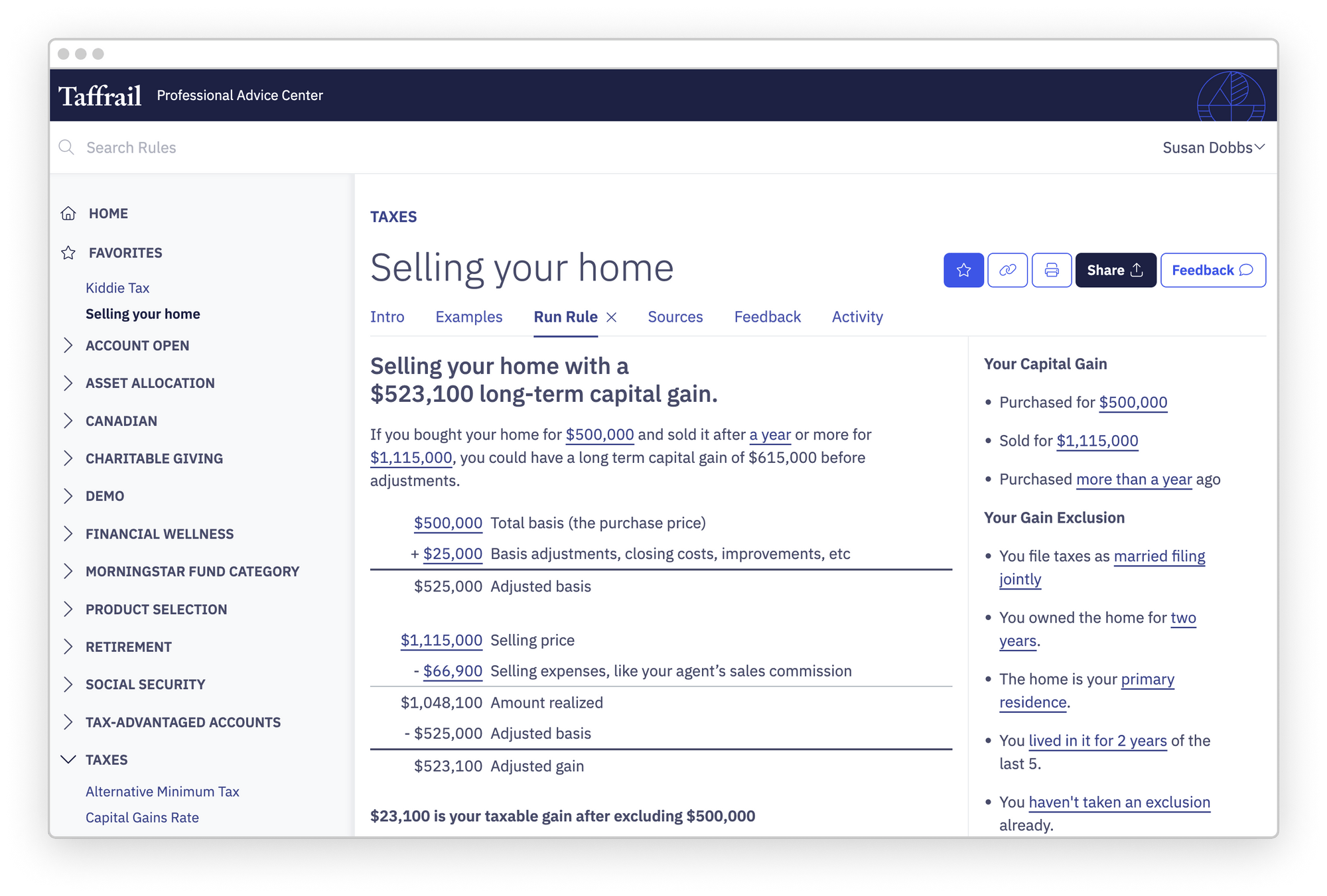Click the Feedback speech bubble button
This screenshot has width=1327, height=896.
pyautogui.click(x=1213, y=270)
